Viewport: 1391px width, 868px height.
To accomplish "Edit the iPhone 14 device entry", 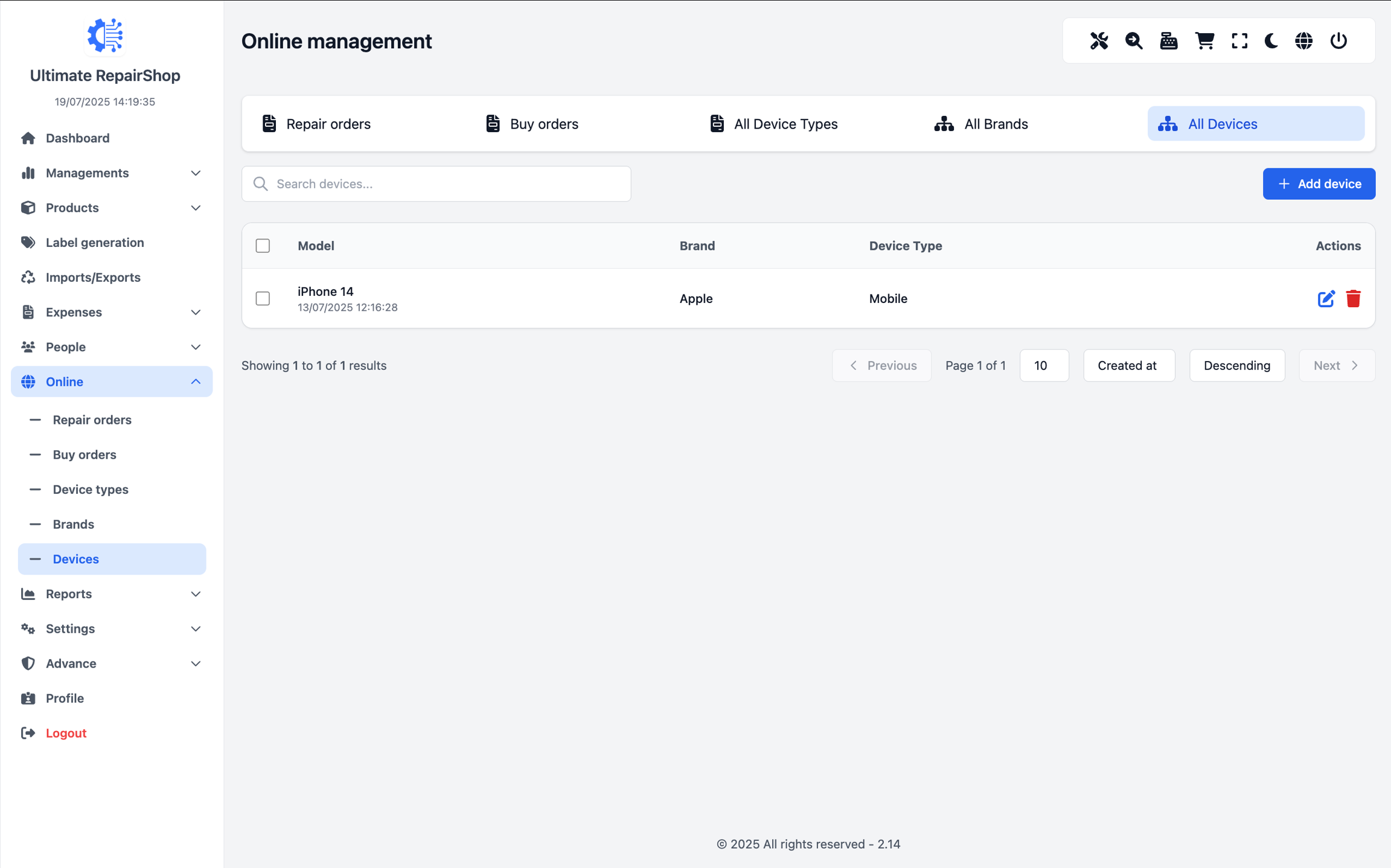I will tap(1326, 299).
